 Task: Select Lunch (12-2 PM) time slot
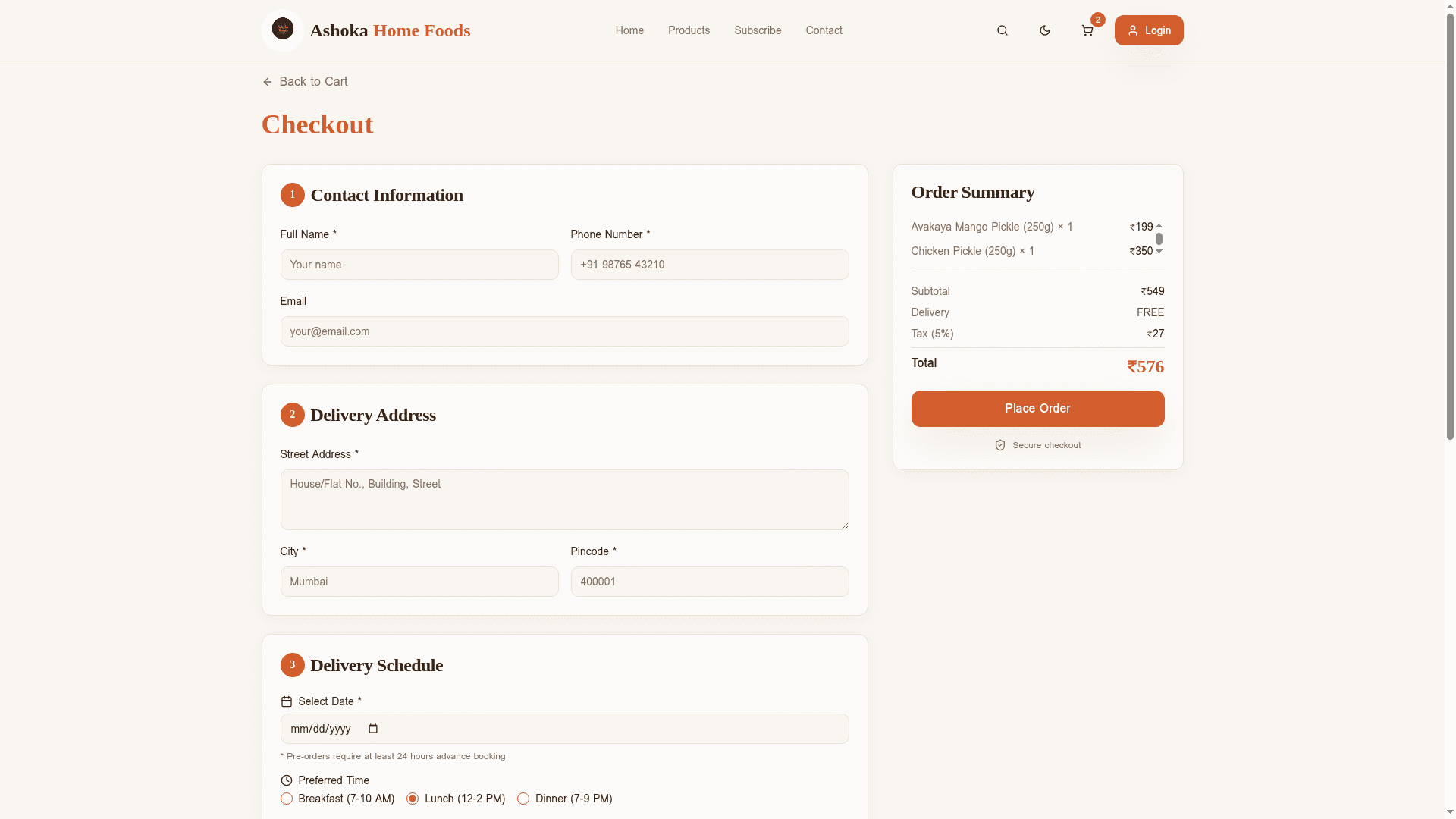click(413, 799)
